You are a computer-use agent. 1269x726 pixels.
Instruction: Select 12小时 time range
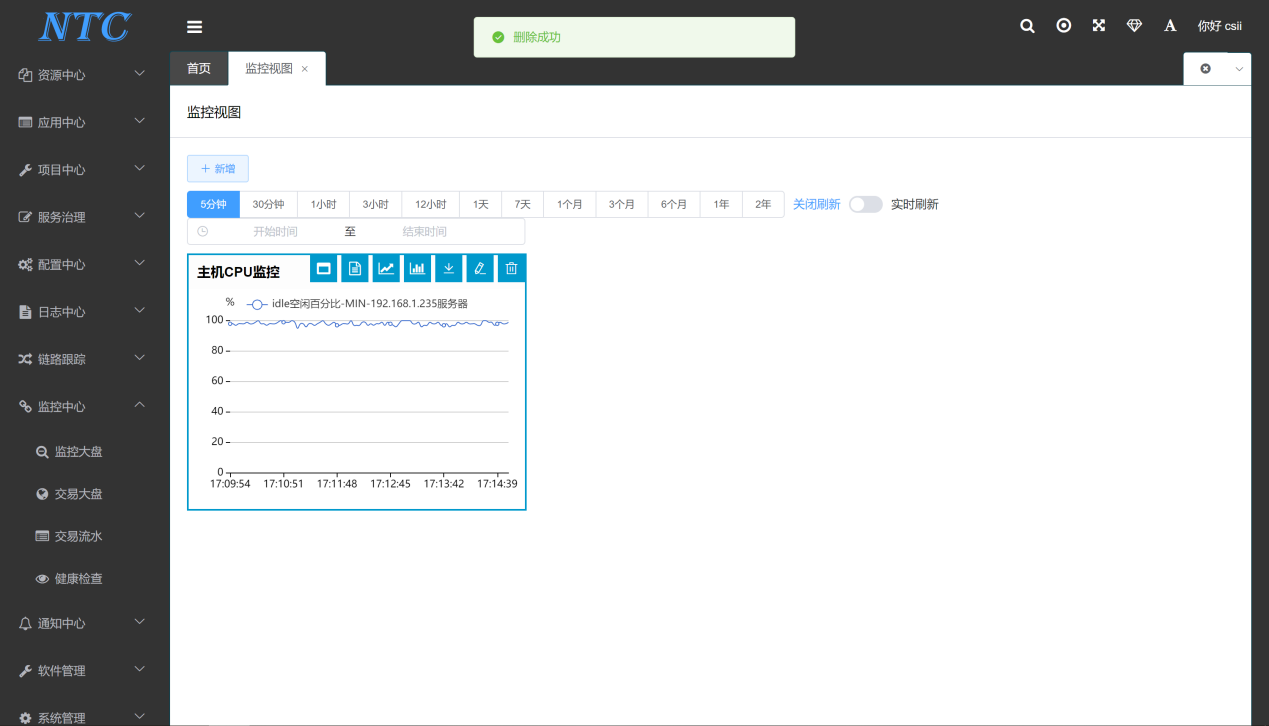coord(431,204)
